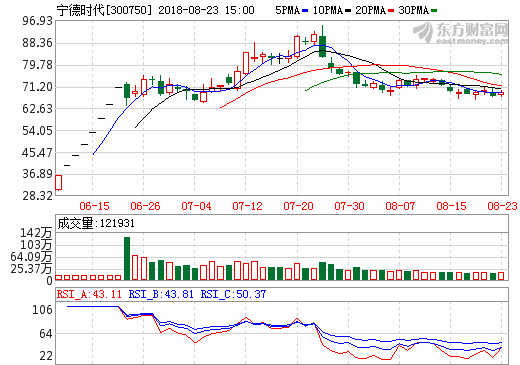Click the 成交量:121931 volume label
Image resolution: width=520 pixels, height=365 pixels.
pos(96,223)
